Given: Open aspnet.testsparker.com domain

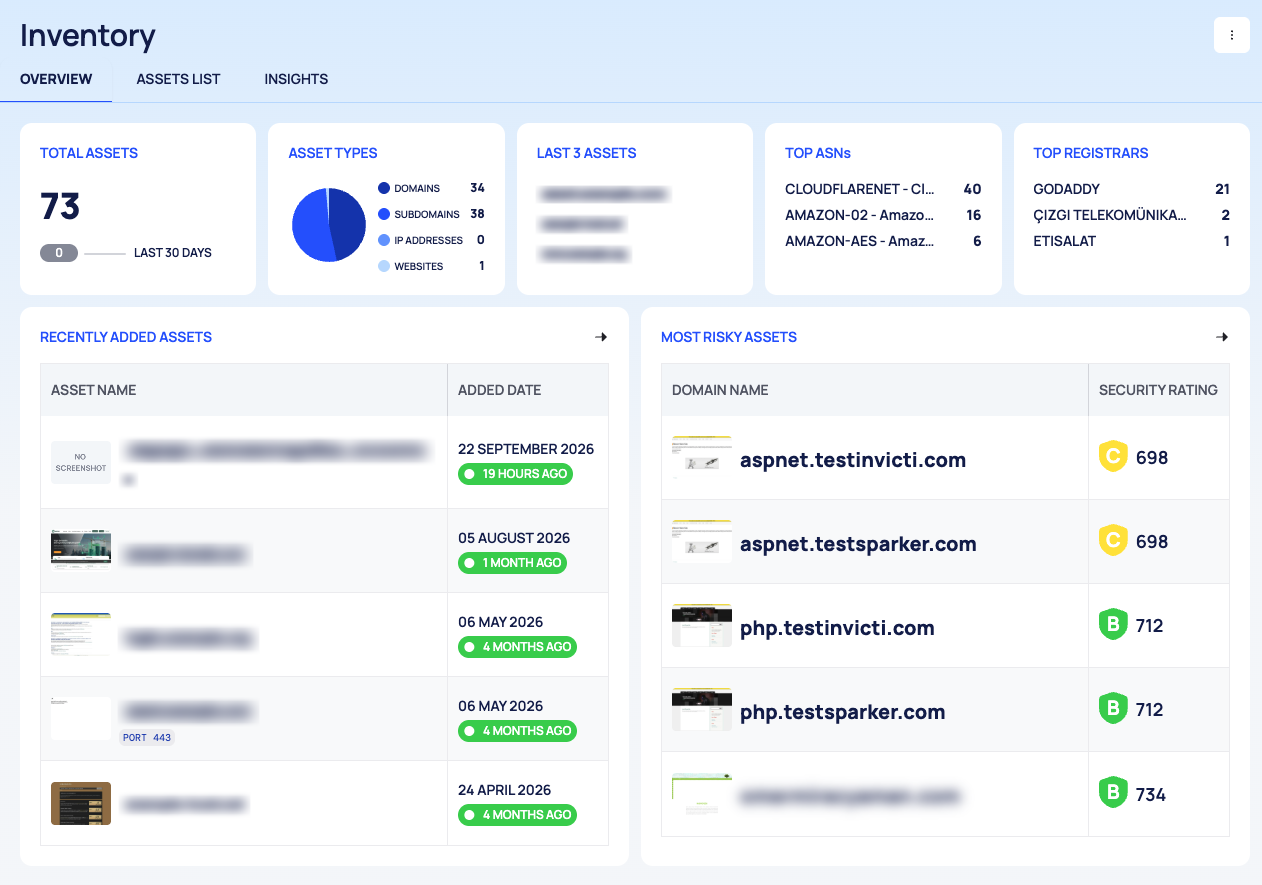Looking at the screenshot, I should (x=858, y=544).
